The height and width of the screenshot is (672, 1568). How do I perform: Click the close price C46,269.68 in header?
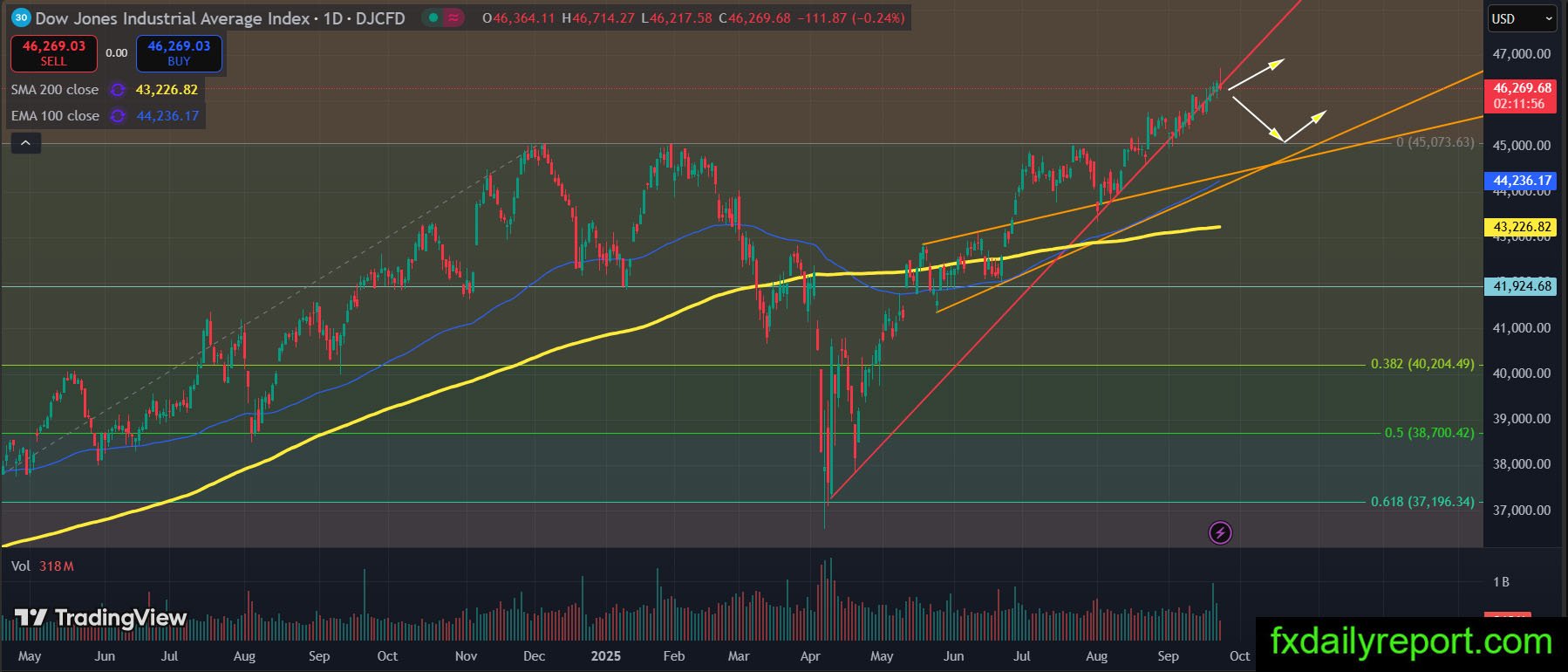(x=755, y=17)
